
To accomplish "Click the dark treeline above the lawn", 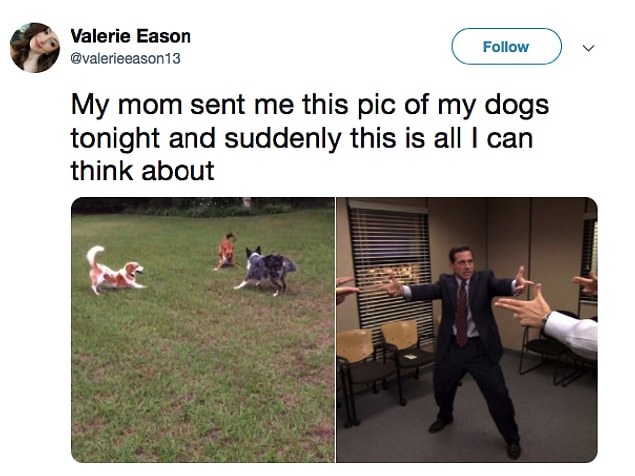I will click(x=202, y=207).
